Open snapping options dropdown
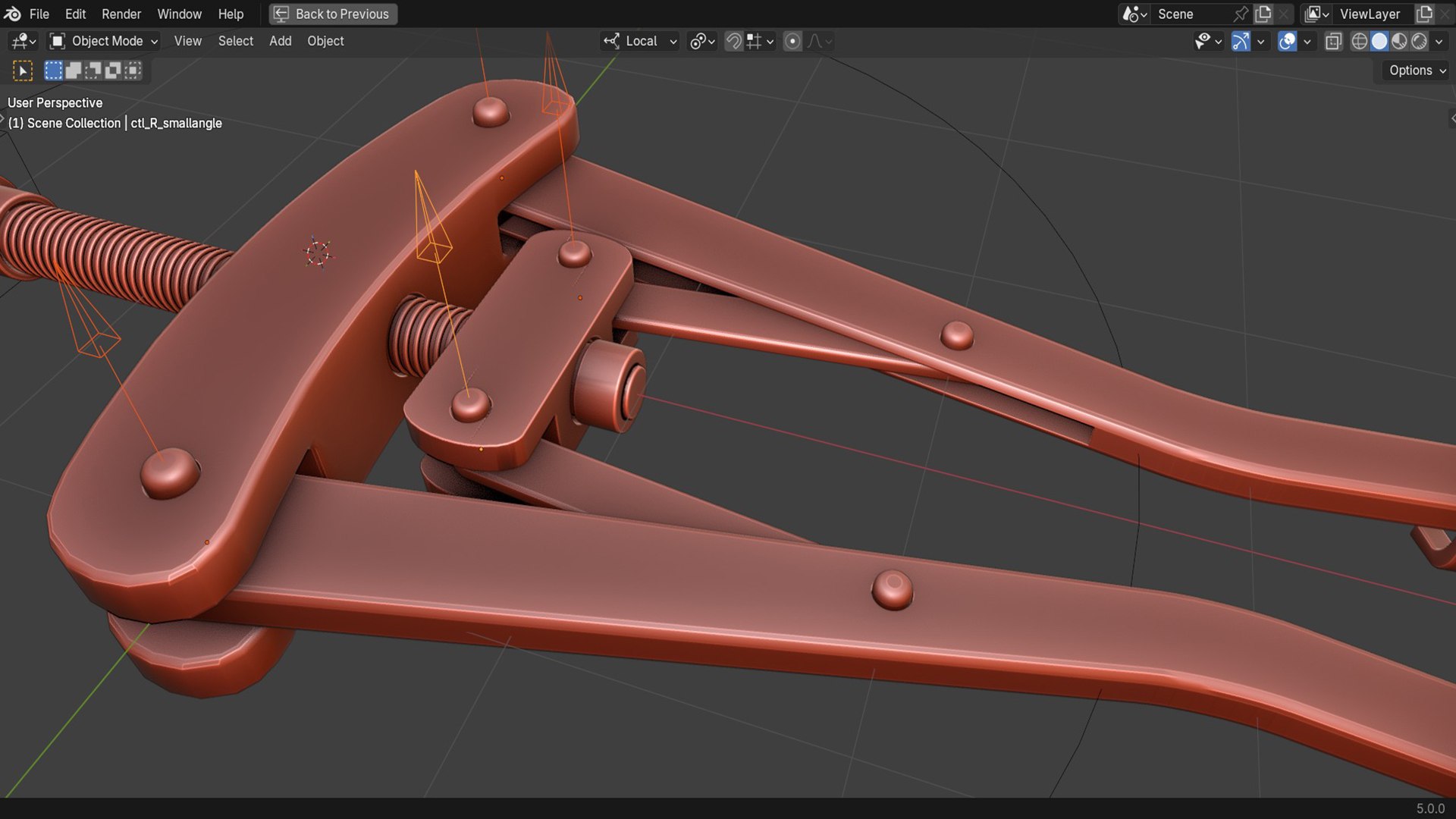 pyautogui.click(x=761, y=41)
